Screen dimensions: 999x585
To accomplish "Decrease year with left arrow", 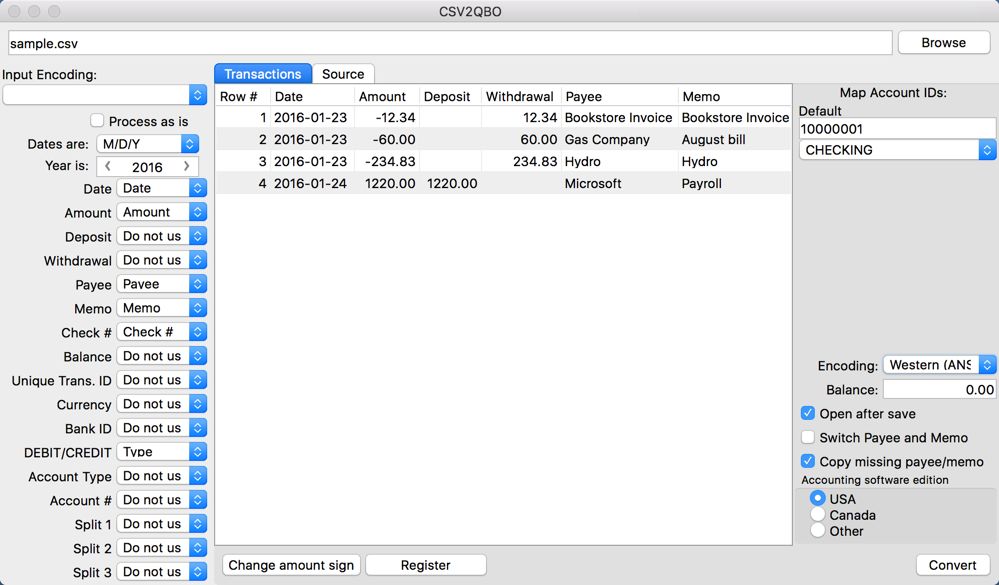I will pos(108,166).
